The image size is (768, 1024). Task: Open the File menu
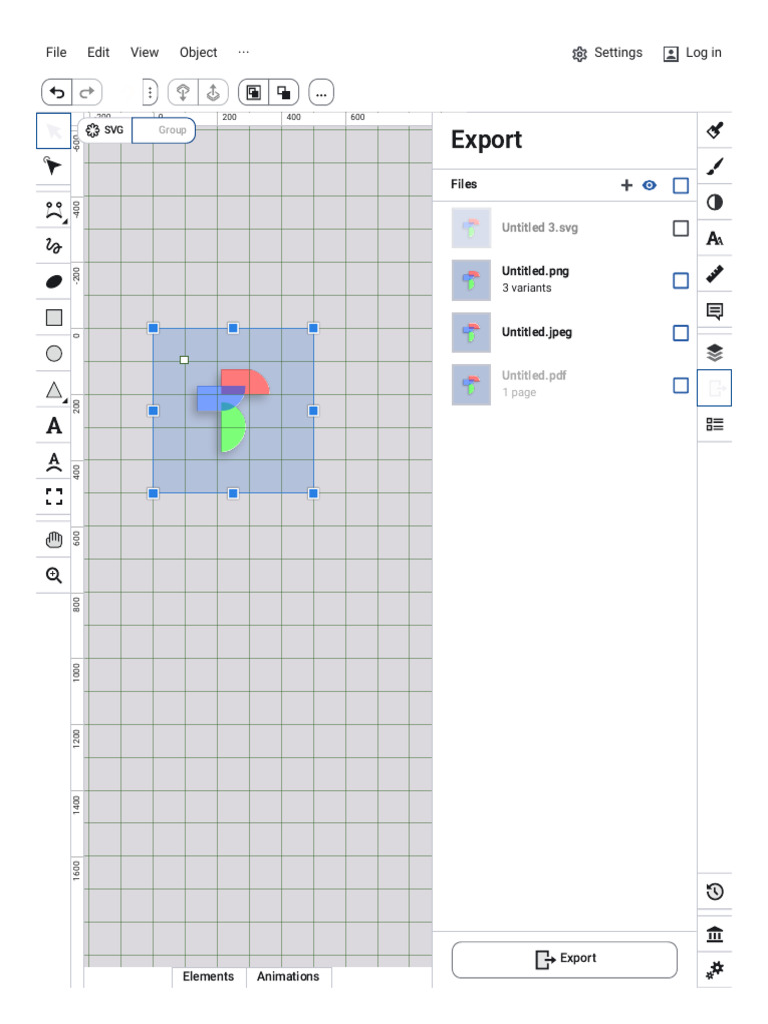[56, 52]
